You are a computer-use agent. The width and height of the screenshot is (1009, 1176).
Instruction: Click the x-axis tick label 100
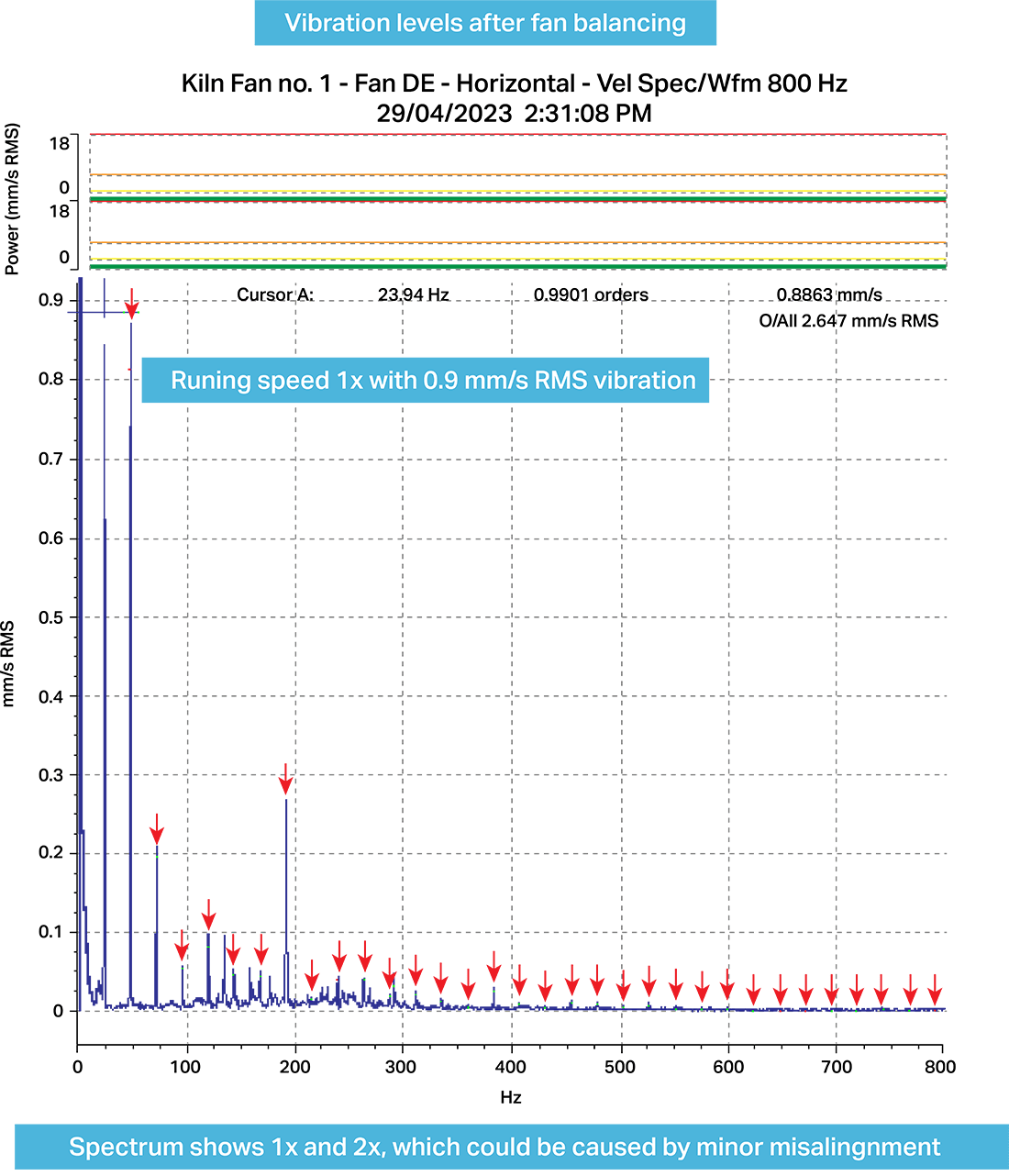click(185, 1067)
